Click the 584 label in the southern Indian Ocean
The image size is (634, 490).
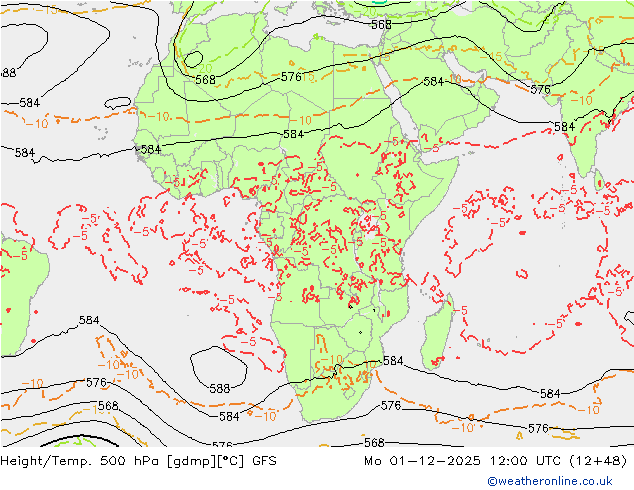[550, 393]
